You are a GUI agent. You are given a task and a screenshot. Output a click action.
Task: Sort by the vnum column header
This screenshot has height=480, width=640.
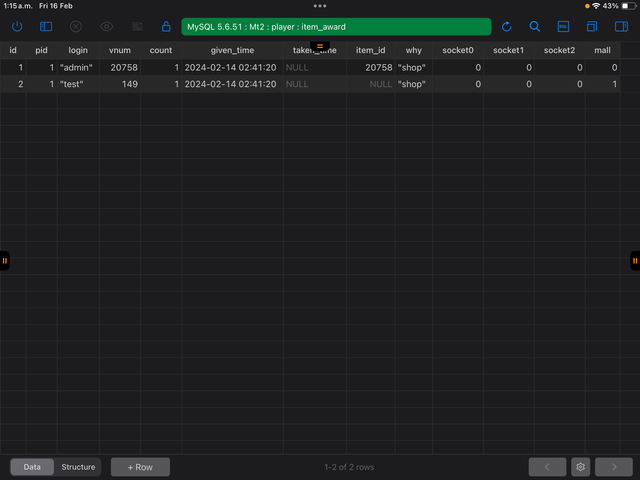[120, 50]
